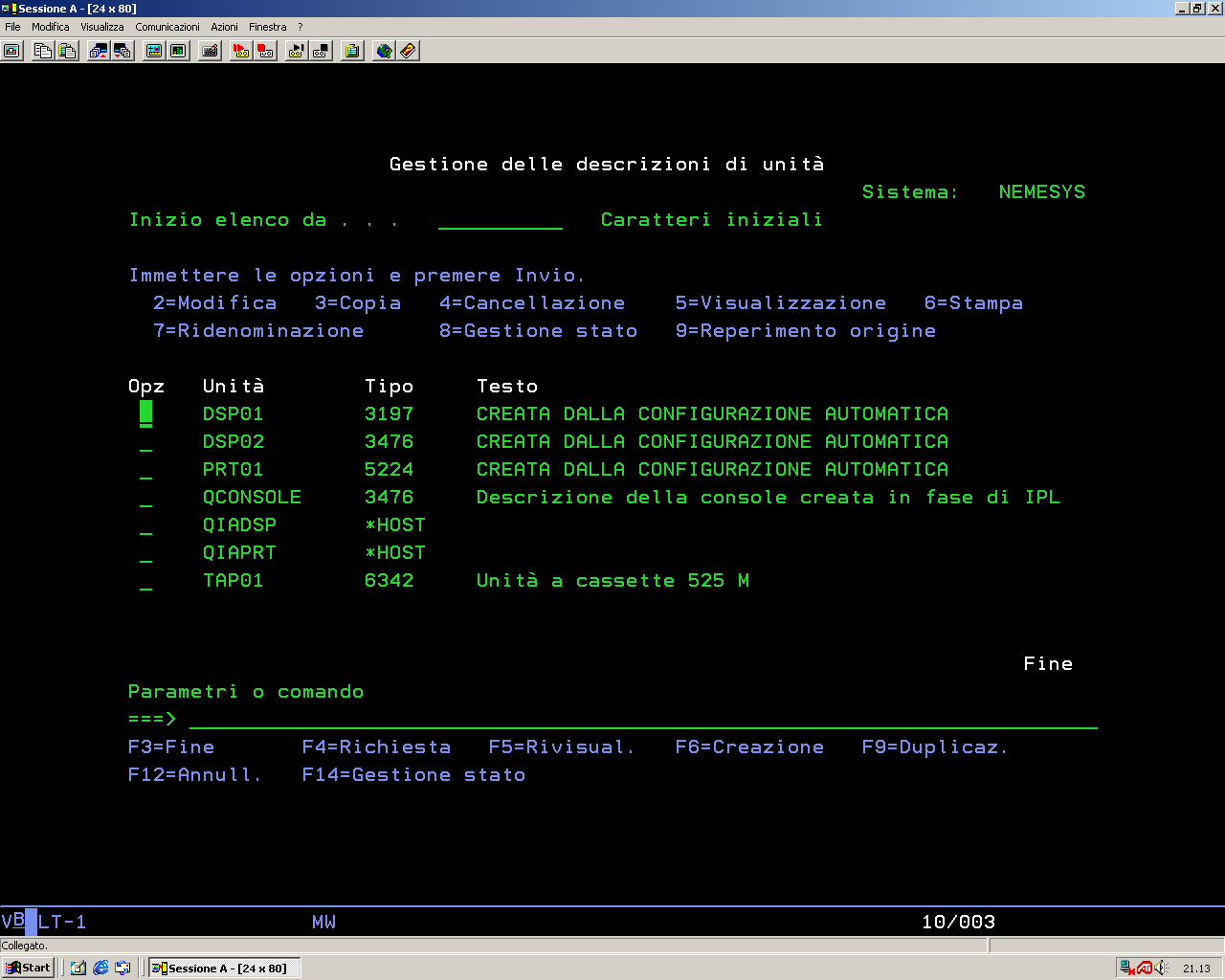The height and width of the screenshot is (980, 1225).
Task: Click the F3=Fine function key label
Action: click(171, 746)
